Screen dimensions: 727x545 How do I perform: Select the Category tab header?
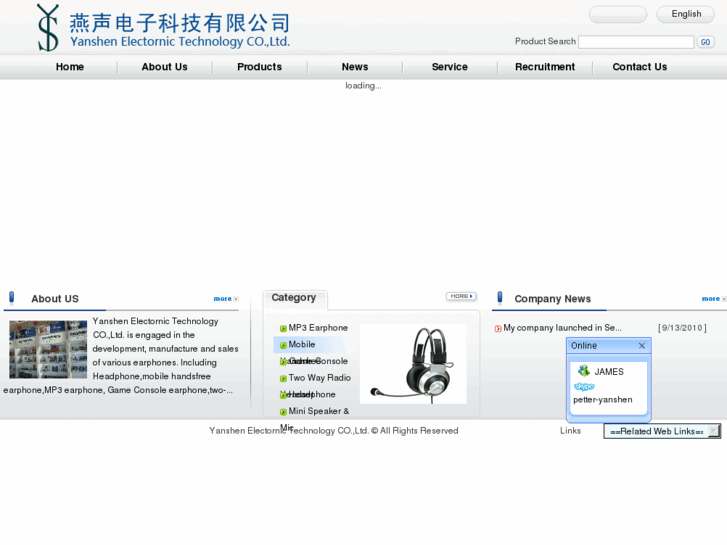pos(294,297)
